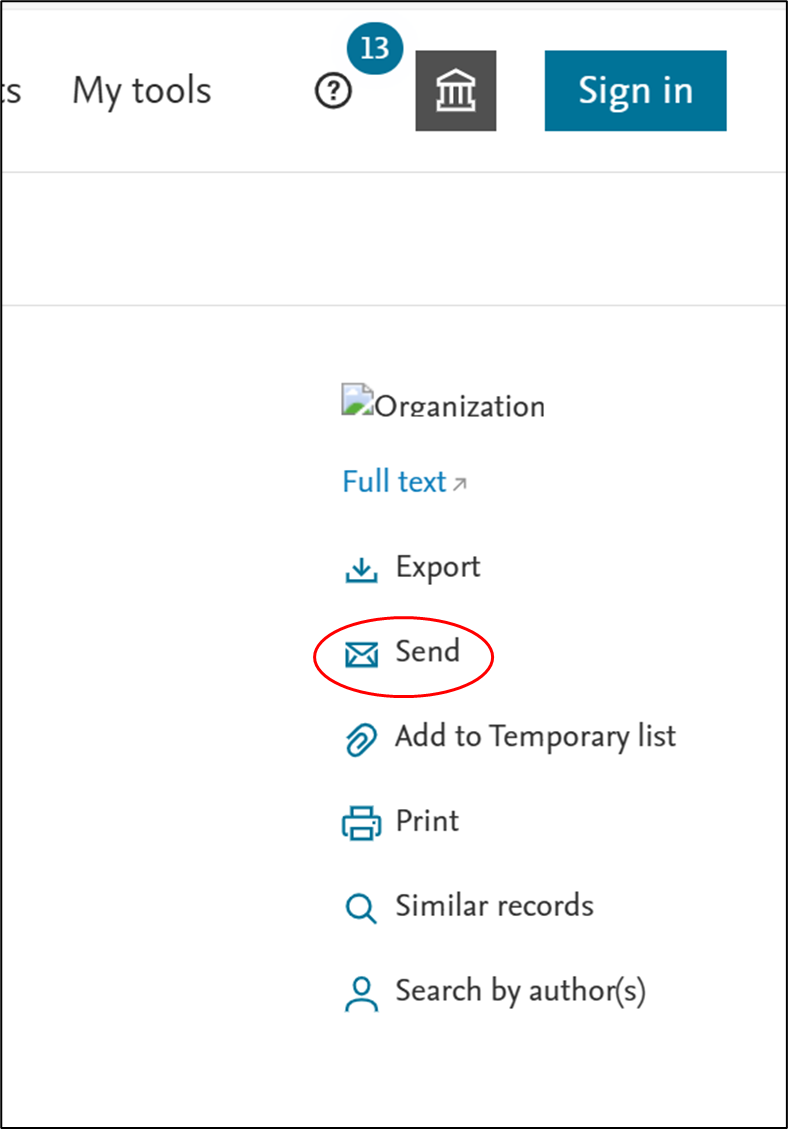Select Search by author(s) text
The height and width of the screenshot is (1129, 788).
520,991
